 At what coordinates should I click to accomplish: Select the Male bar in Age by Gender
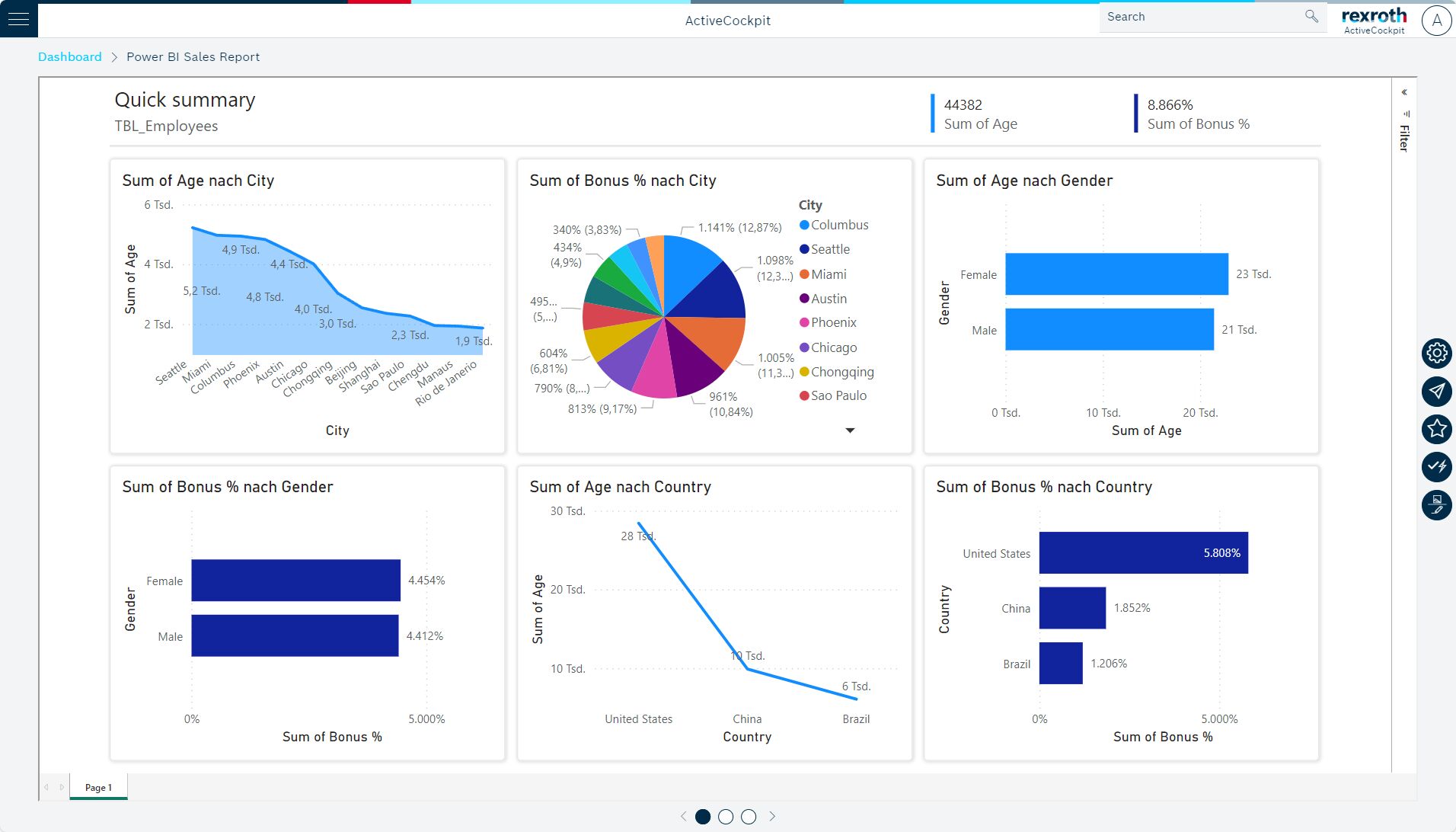(1110, 329)
